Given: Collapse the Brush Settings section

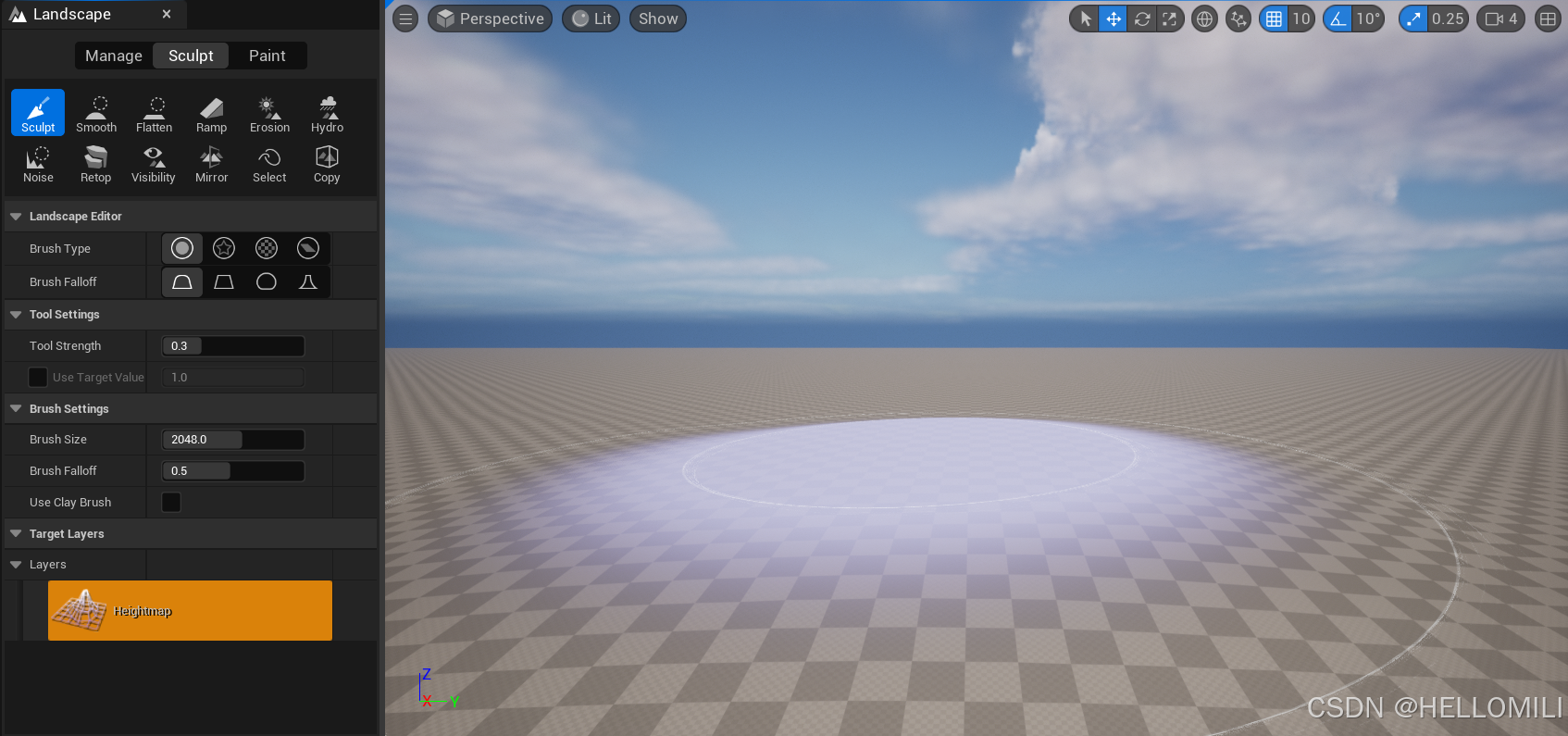Looking at the screenshot, I should click(16, 408).
